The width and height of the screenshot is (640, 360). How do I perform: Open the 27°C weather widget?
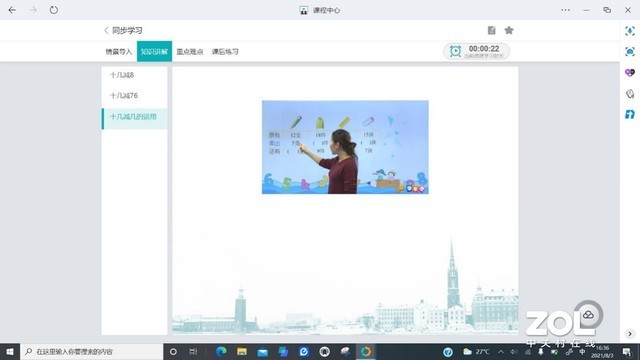pos(476,351)
